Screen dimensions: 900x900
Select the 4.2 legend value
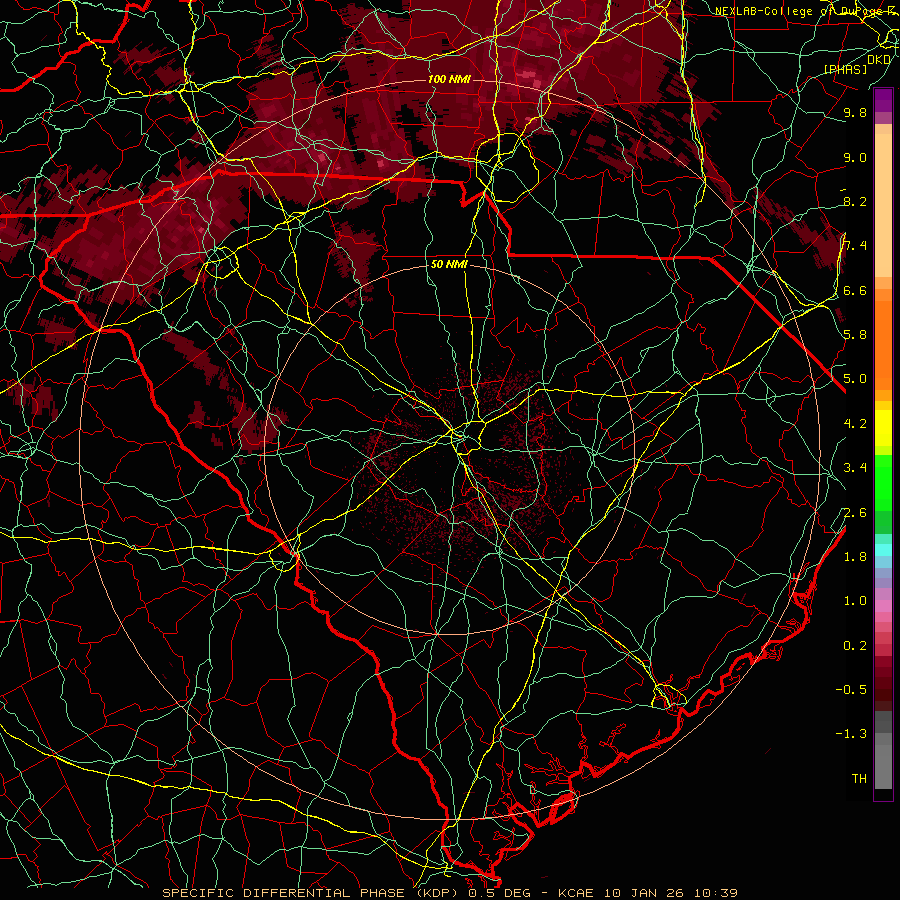[855, 424]
